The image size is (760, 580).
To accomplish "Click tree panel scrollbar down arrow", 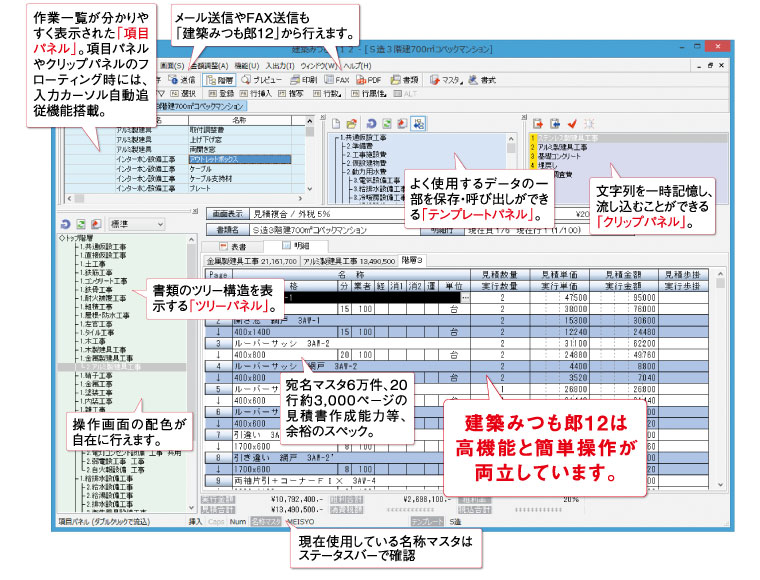I will point(191,508).
